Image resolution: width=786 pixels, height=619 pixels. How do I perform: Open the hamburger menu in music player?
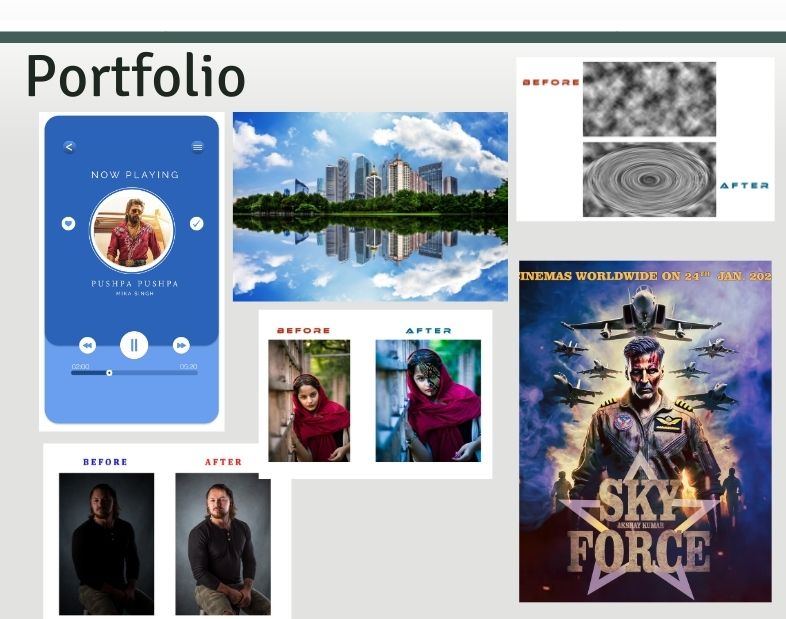pyautogui.click(x=198, y=146)
